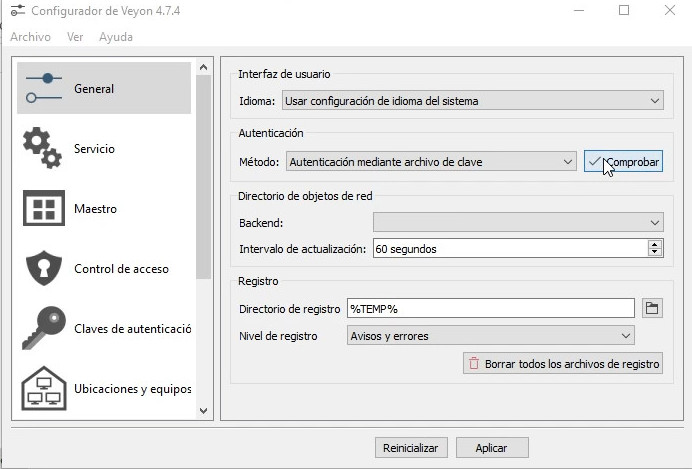
Task: Open the Archivo menu
Action: (30, 37)
